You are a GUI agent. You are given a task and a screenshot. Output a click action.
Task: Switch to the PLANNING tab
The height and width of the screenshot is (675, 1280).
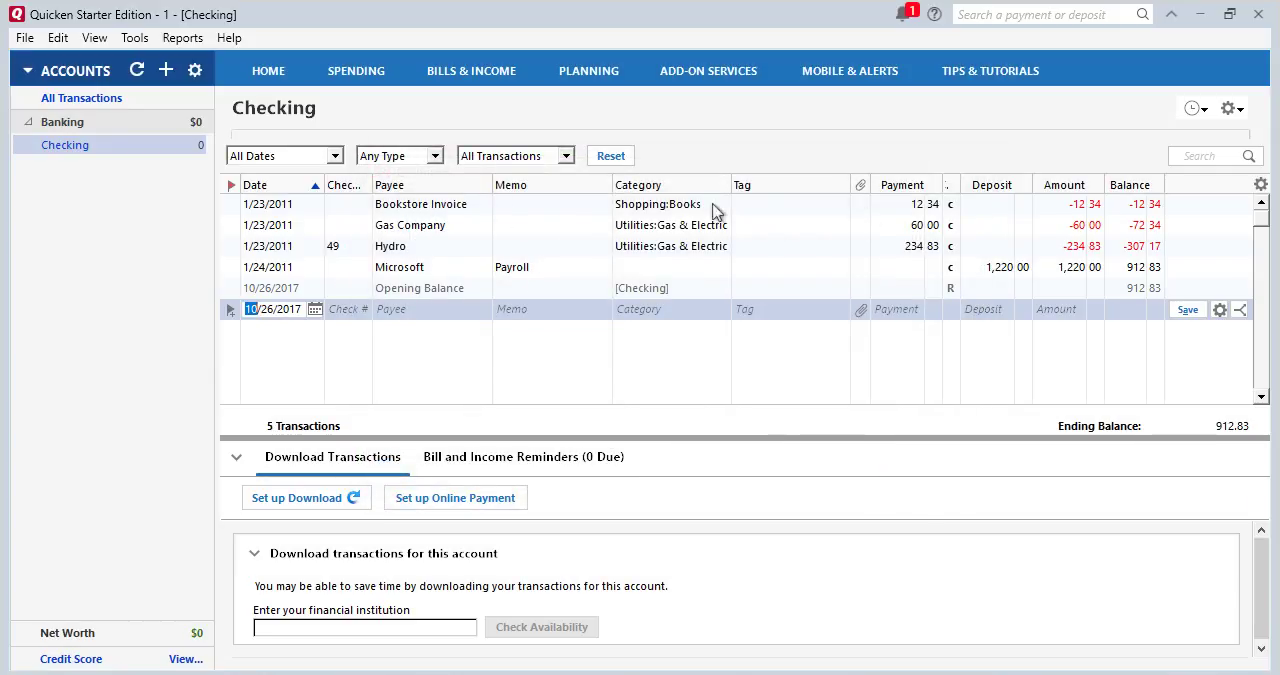coord(589,71)
